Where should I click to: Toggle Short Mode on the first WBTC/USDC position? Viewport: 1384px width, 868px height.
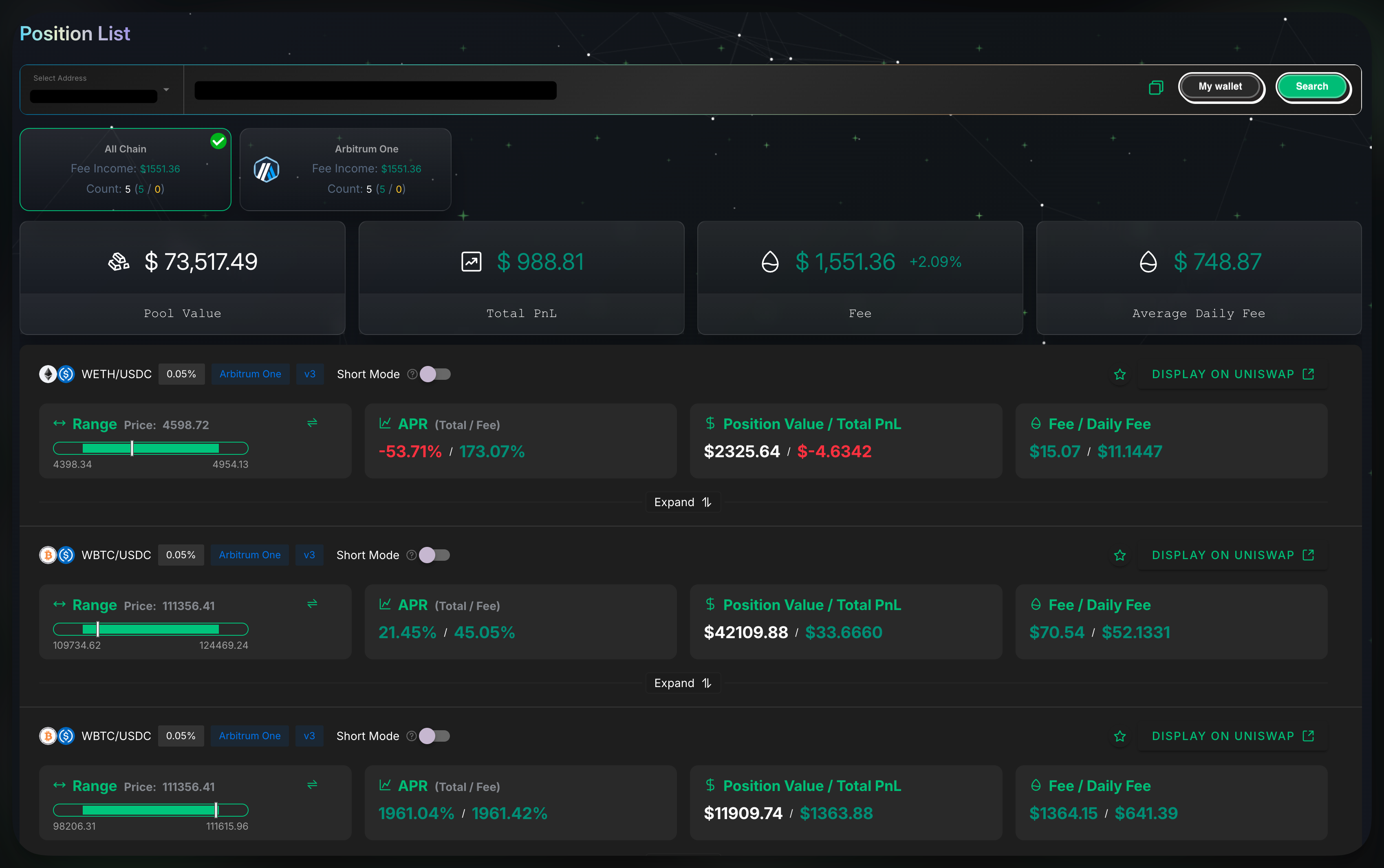coord(434,555)
